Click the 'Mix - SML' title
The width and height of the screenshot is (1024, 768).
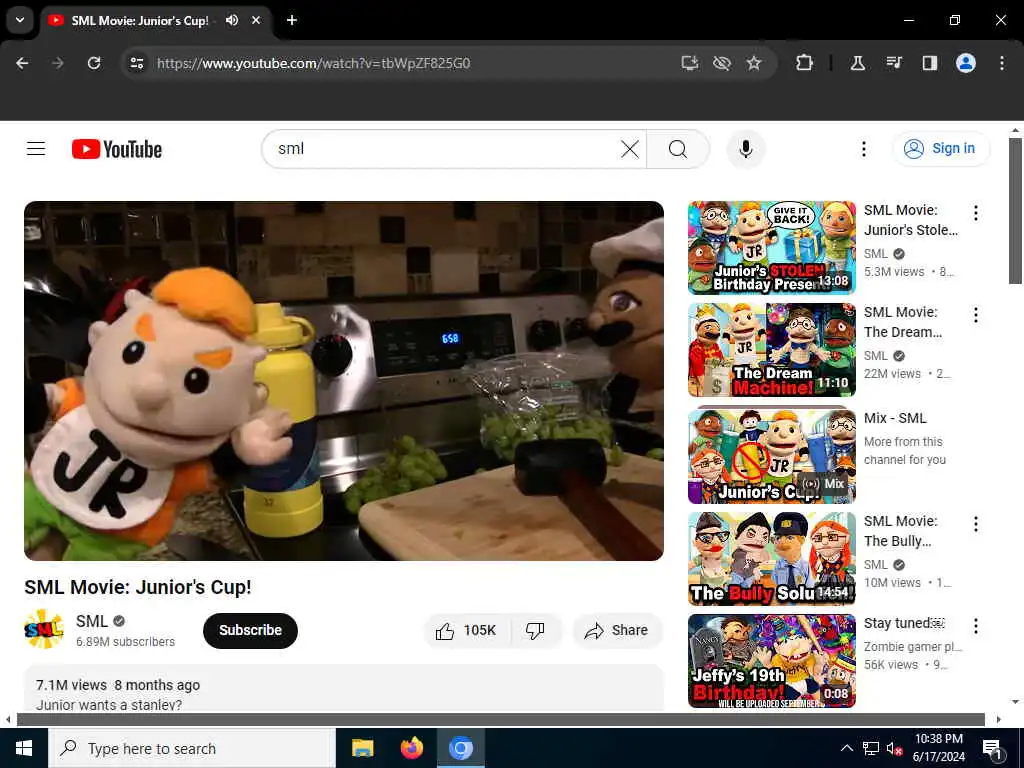point(895,418)
